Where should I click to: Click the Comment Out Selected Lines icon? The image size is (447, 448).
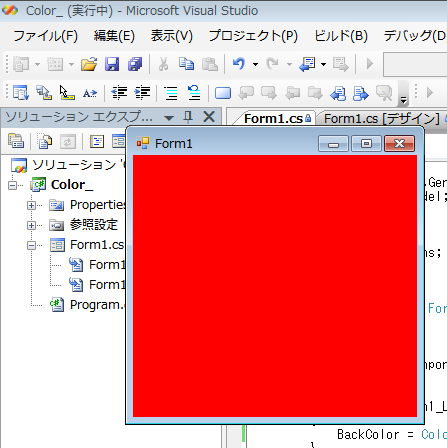point(171,93)
